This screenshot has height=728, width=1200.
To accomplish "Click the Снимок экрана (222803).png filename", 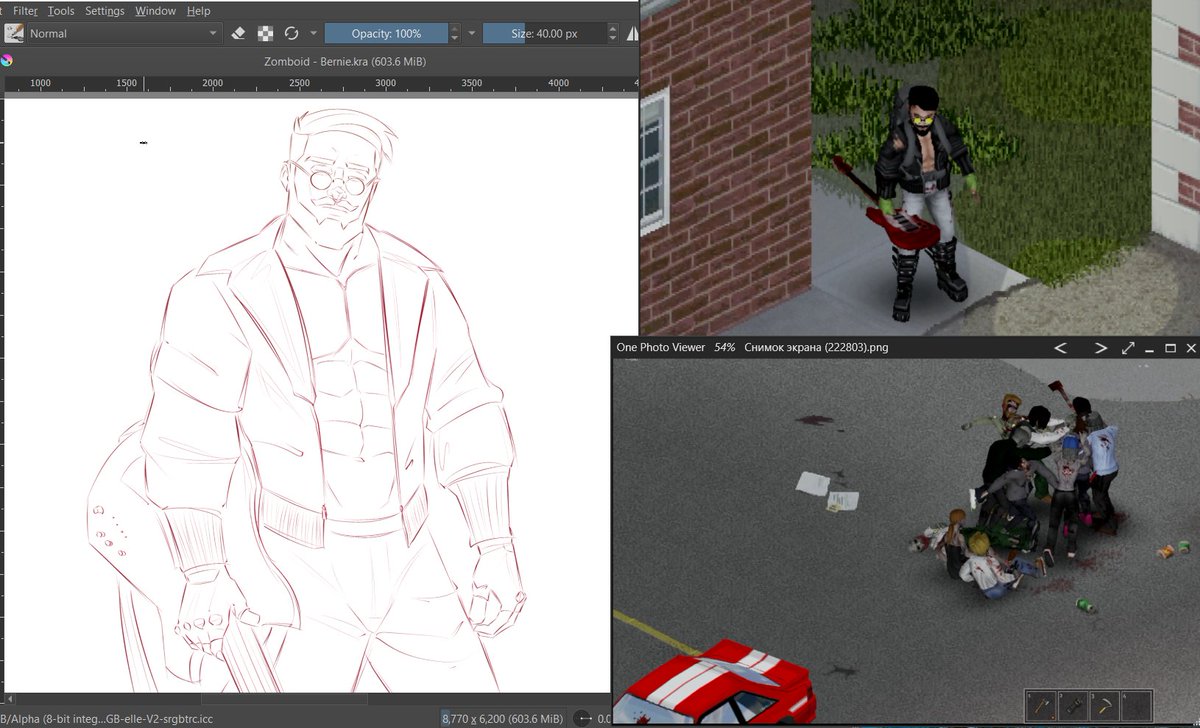I will [816, 347].
